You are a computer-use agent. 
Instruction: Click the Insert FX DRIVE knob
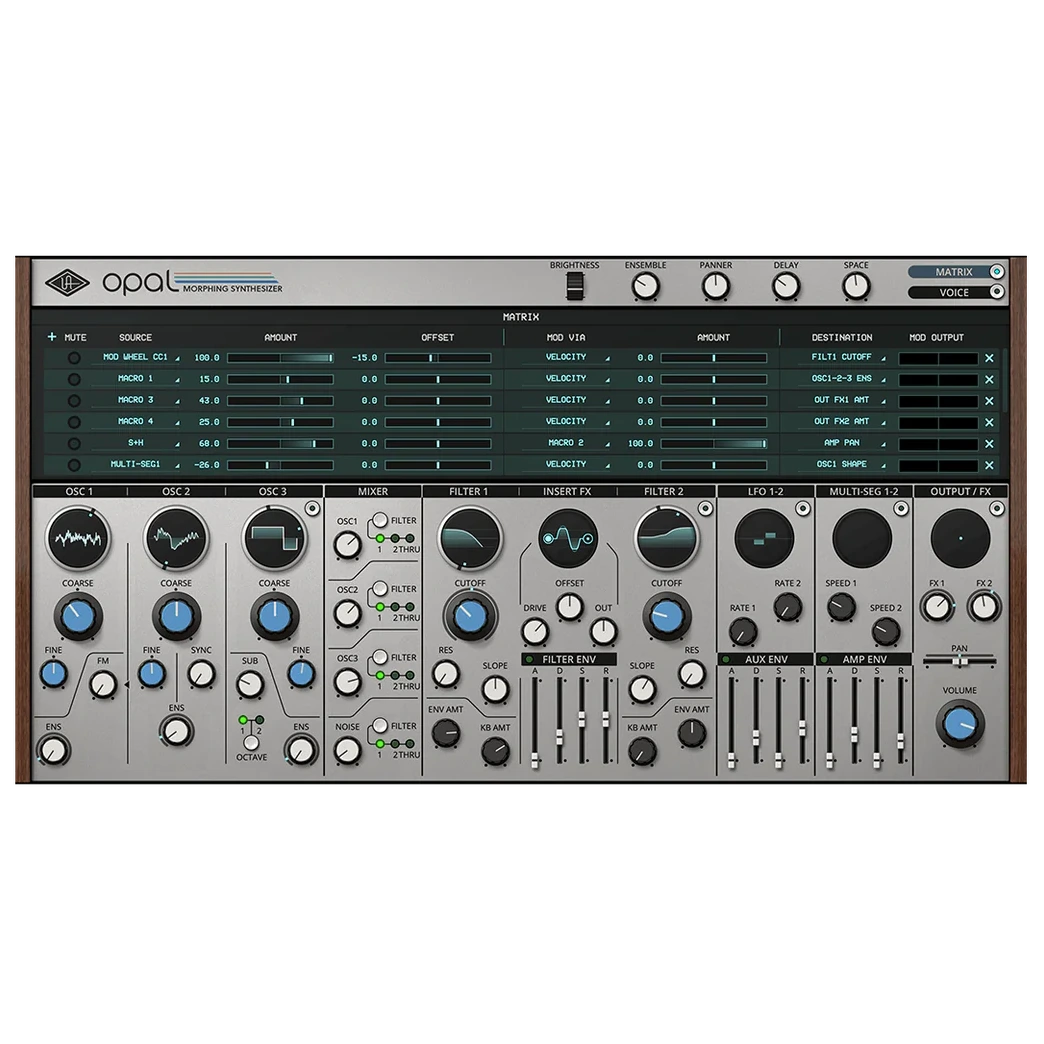(x=535, y=632)
